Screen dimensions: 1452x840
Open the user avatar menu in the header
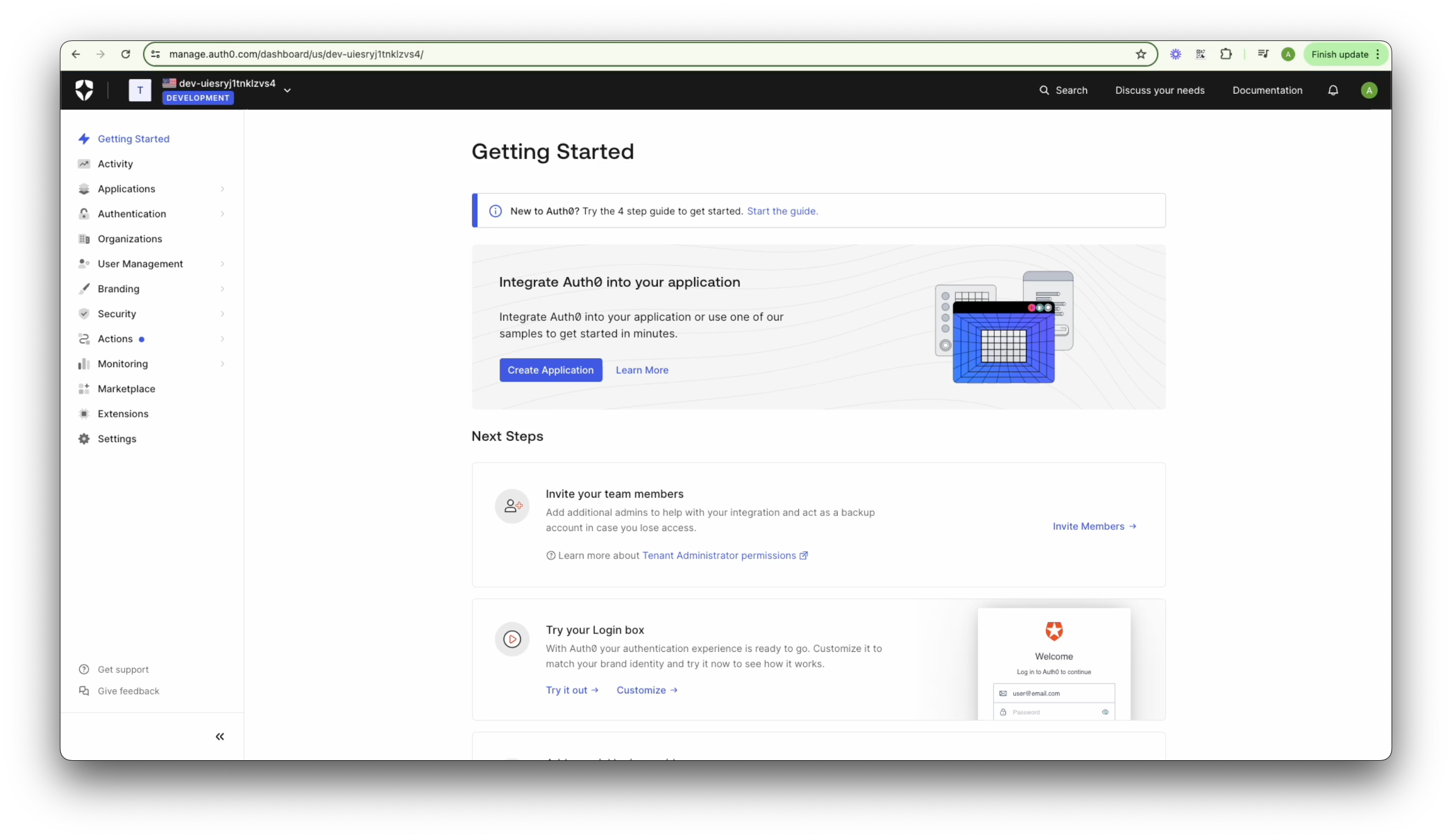(1369, 91)
